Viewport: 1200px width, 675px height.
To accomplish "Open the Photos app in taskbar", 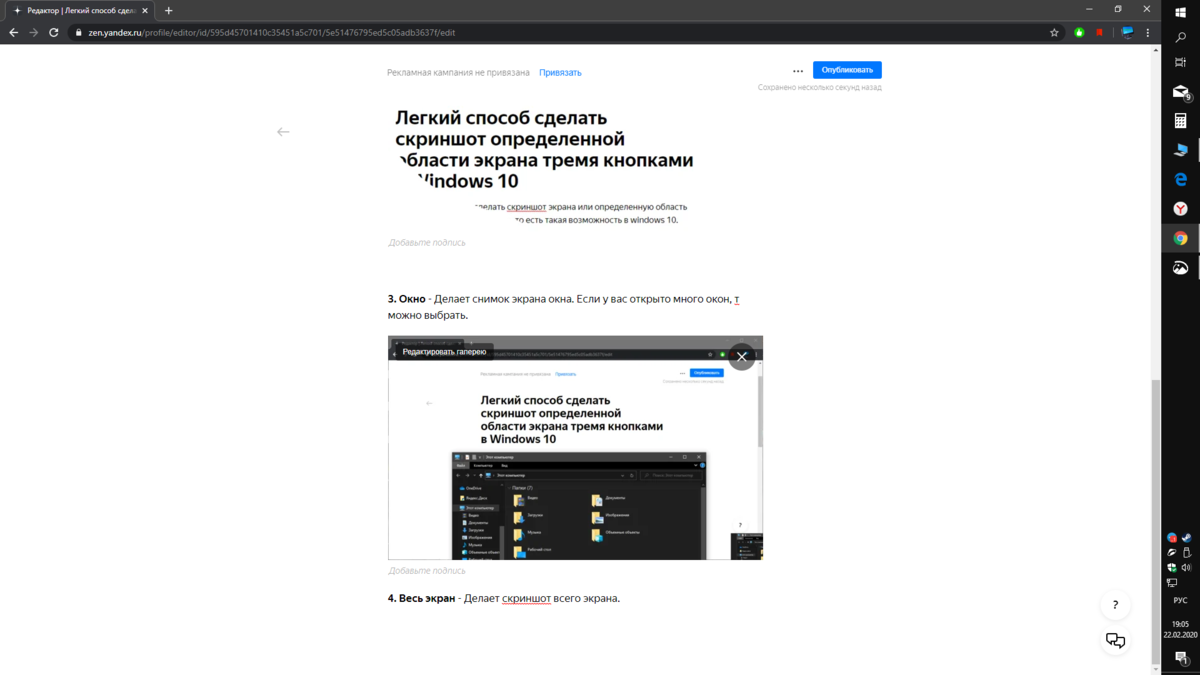I will (x=1180, y=267).
